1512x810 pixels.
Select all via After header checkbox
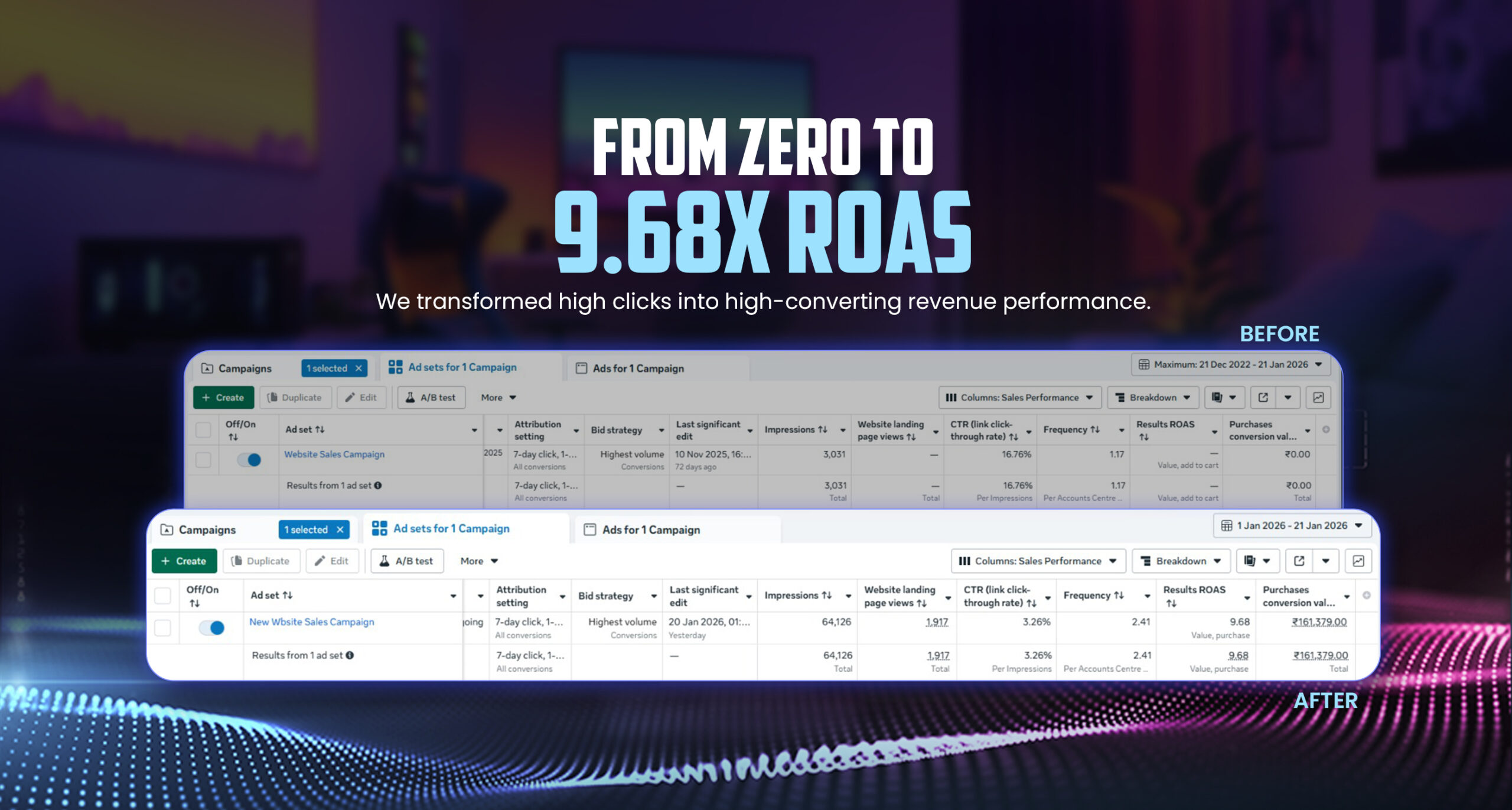tap(162, 596)
